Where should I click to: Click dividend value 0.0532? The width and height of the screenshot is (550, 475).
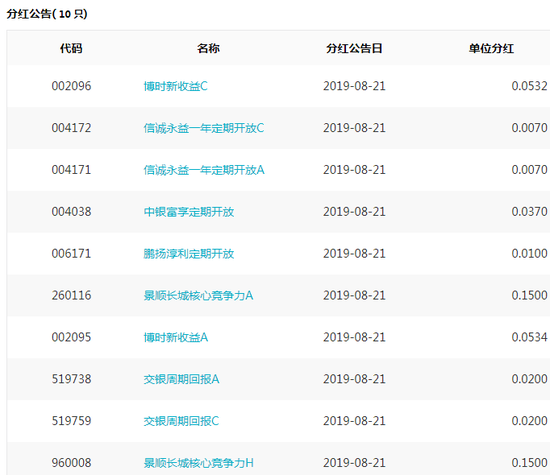point(529,86)
